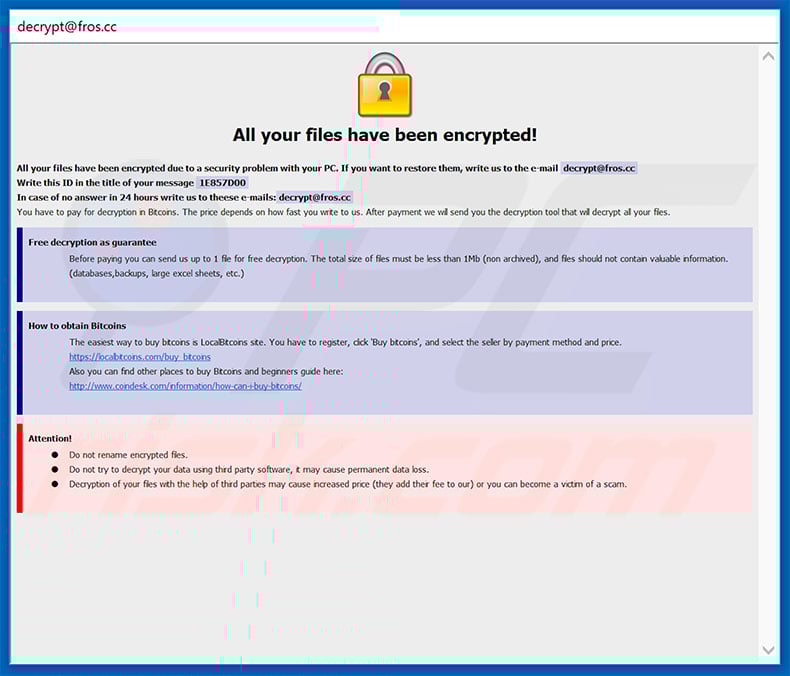Click decrypt@fros.cc in the title bar
The width and height of the screenshot is (790, 676).
pos(67,27)
